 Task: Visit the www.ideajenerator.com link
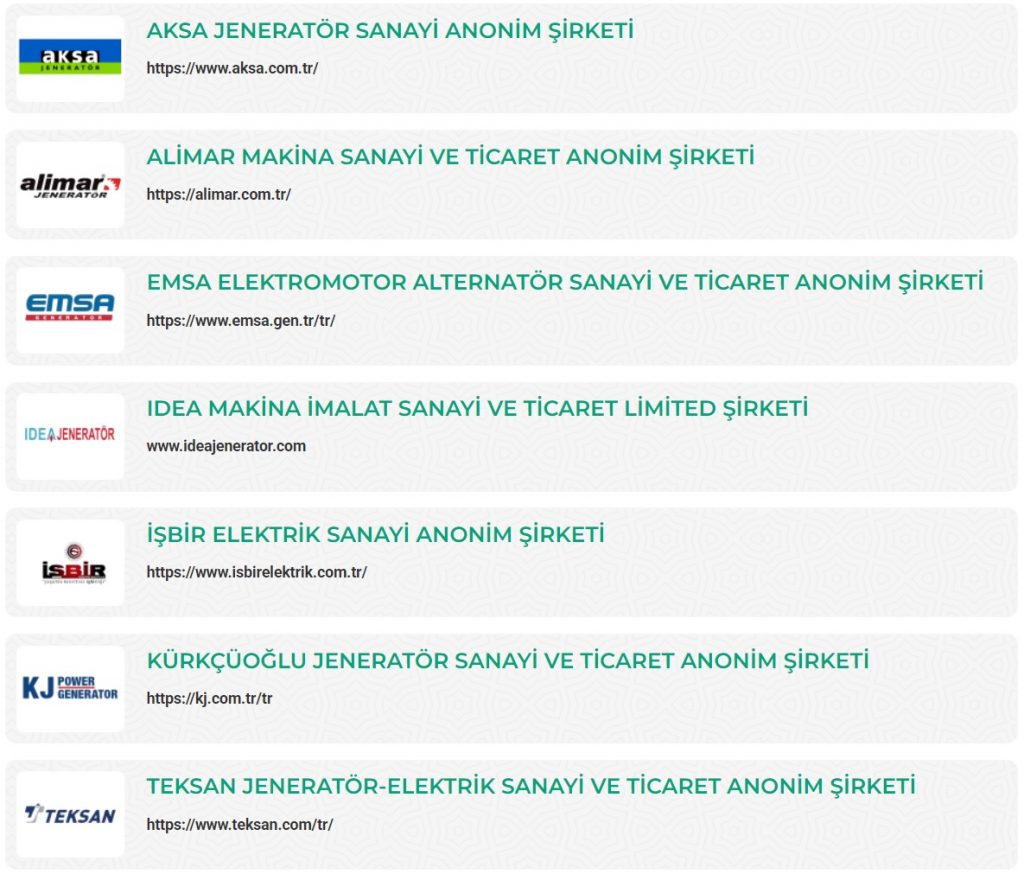tap(226, 446)
